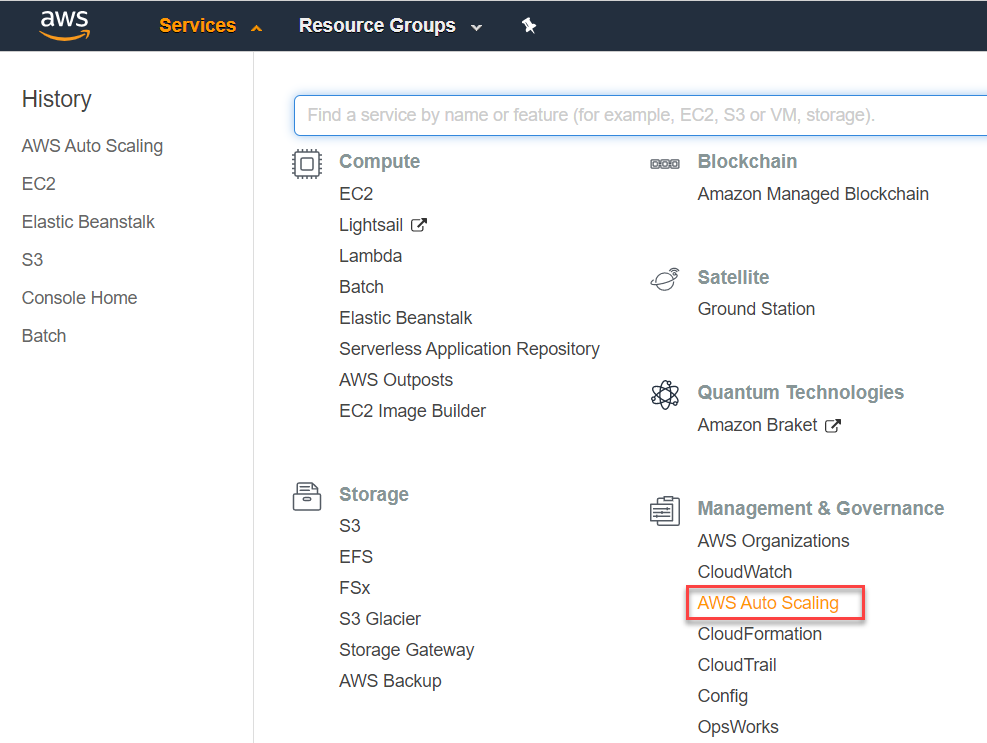Screen dimensions: 987x743
Task: Open EC2 under Compute
Action: tap(356, 194)
